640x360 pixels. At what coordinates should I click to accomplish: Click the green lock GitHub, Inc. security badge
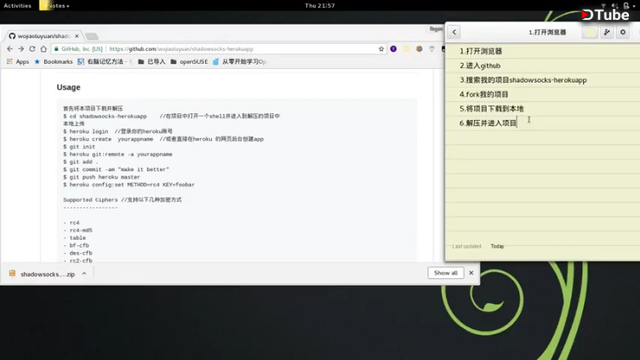pyautogui.click(x=78, y=49)
